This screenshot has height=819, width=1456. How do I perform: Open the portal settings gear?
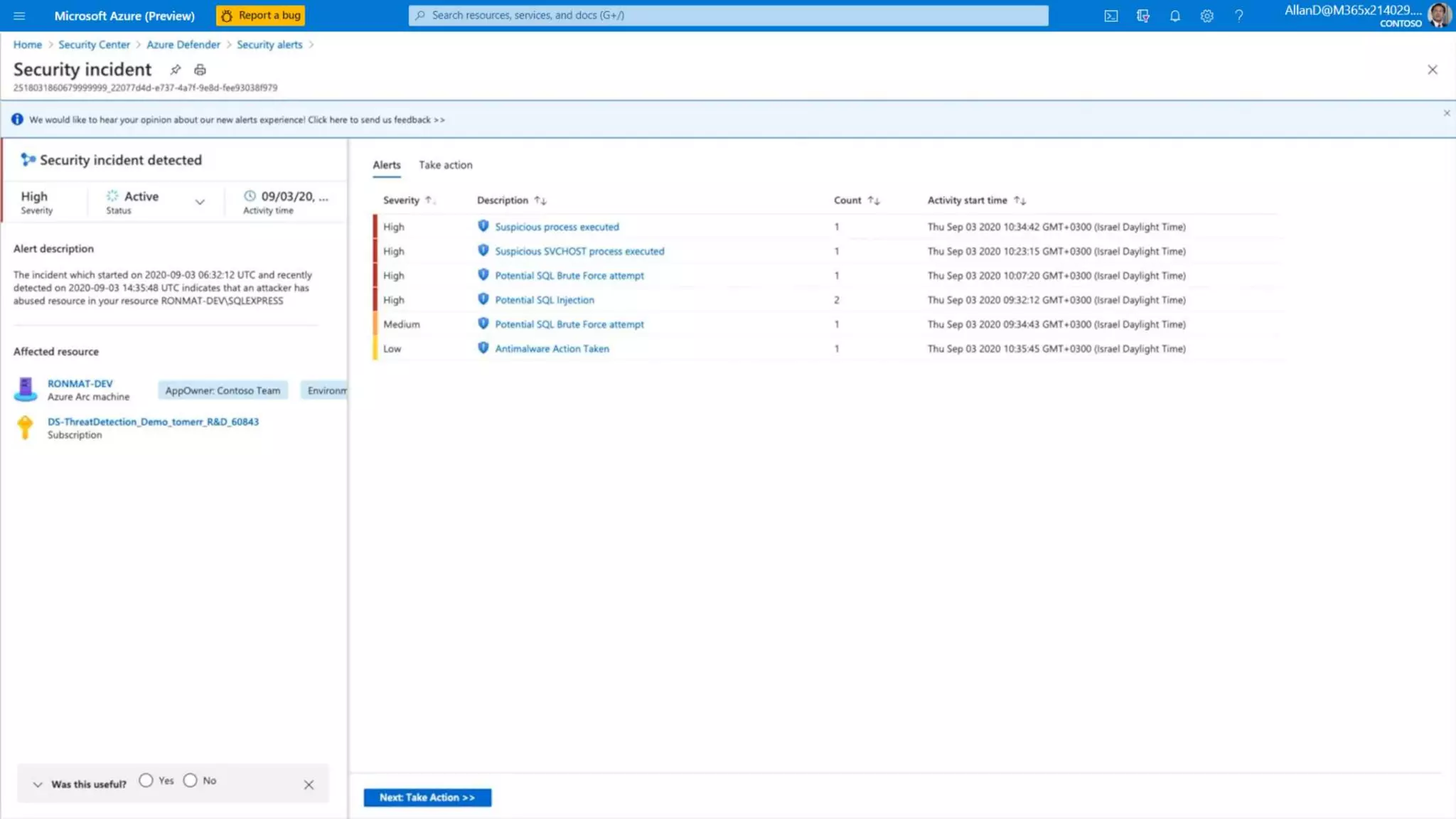coord(1206,16)
